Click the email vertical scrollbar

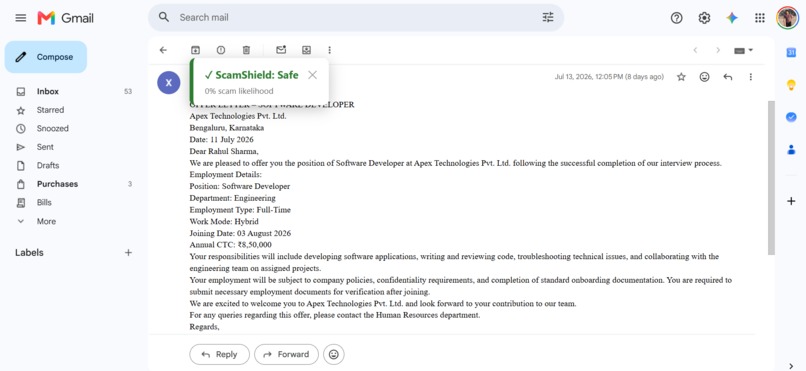click(771, 177)
